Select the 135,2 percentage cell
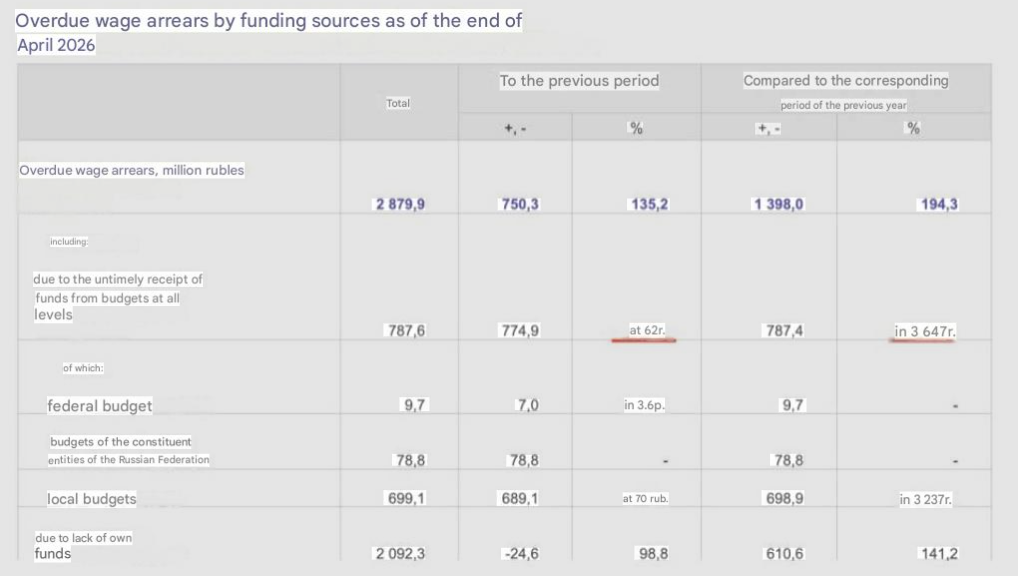Image resolution: width=1018 pixels, height=576 pixels. click(649, 204)
